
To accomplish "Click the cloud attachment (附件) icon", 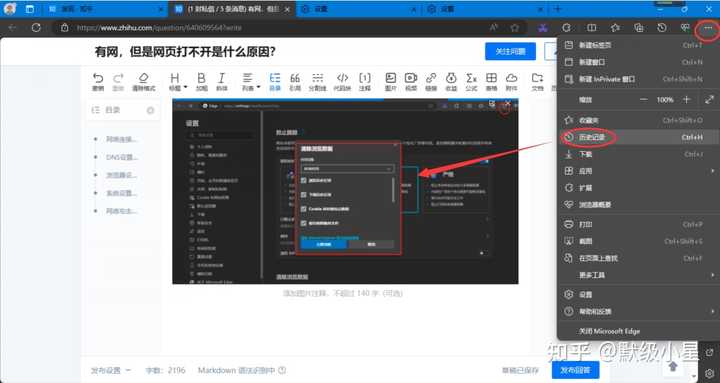I will point(512,82).
